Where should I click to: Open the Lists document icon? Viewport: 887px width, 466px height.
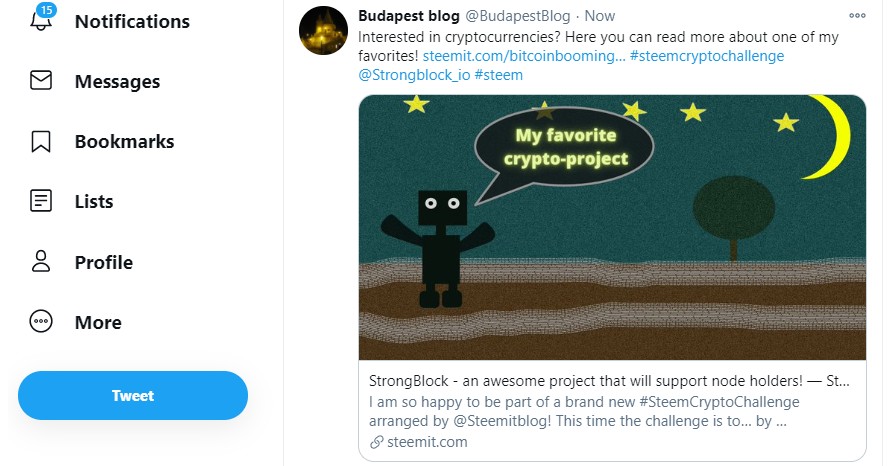(x=41, y=202)
